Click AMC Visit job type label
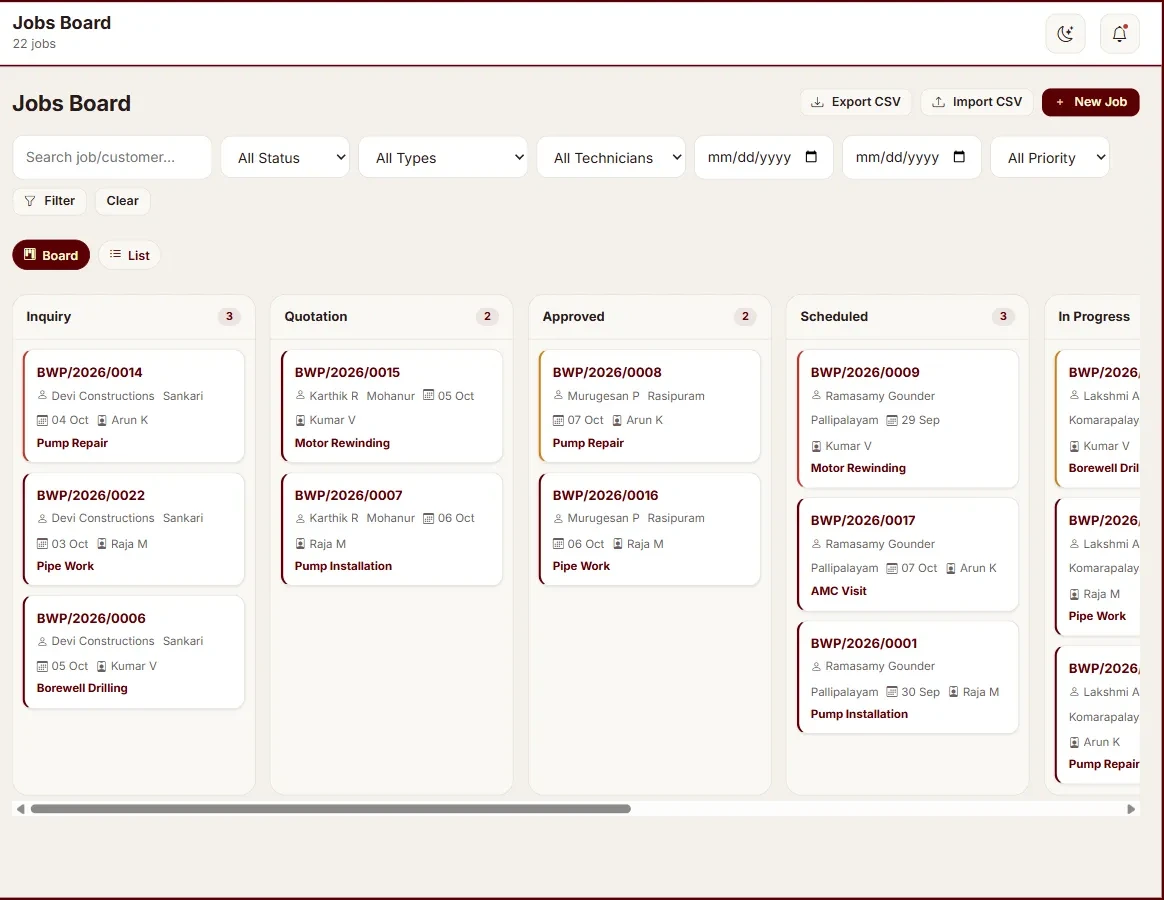The image size is (1164, 900). [x=838, y=590]
